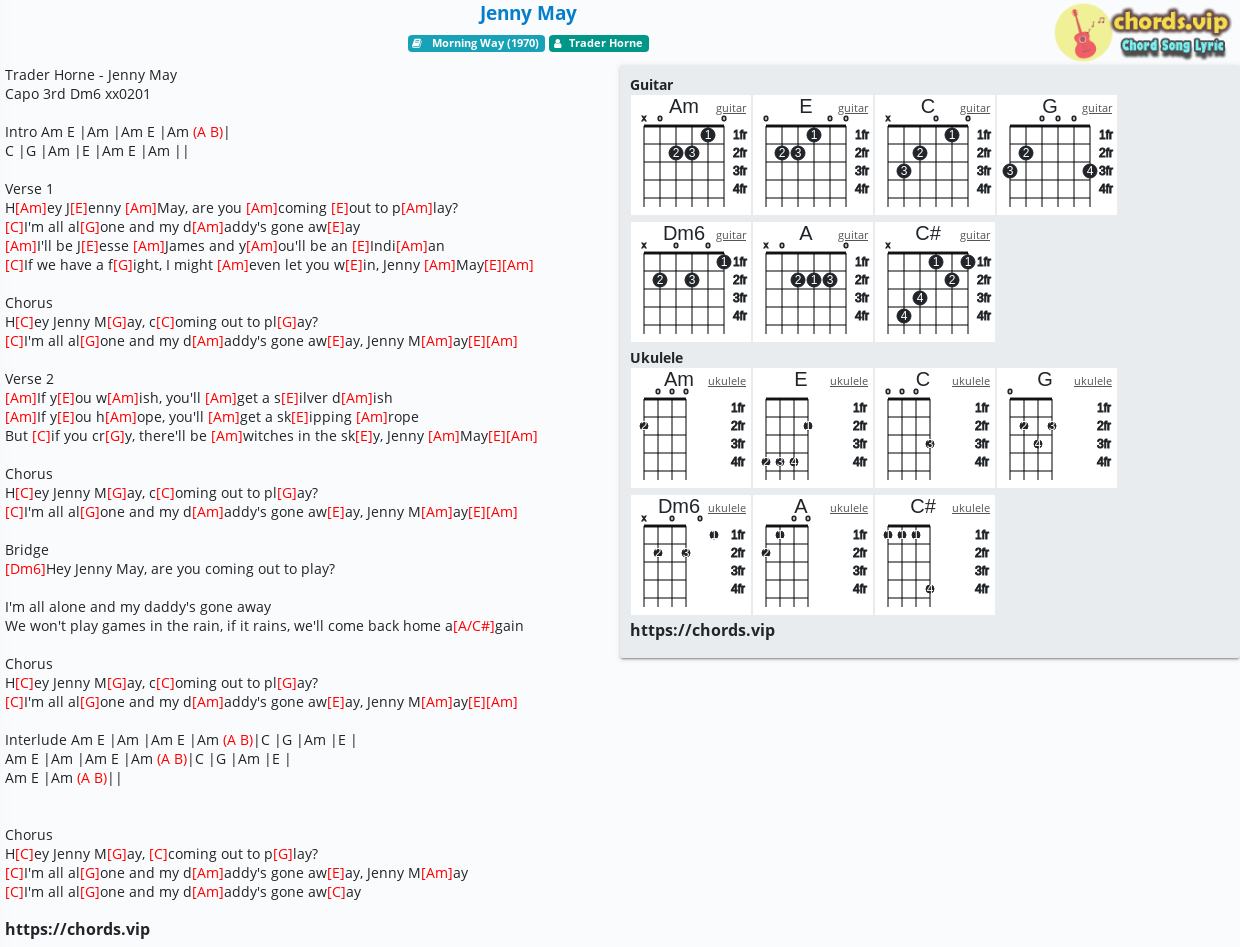Viewport: 1240px width, 947px height.
Task: Open guitar link for C# chord
Action: [x=975, y=235]
